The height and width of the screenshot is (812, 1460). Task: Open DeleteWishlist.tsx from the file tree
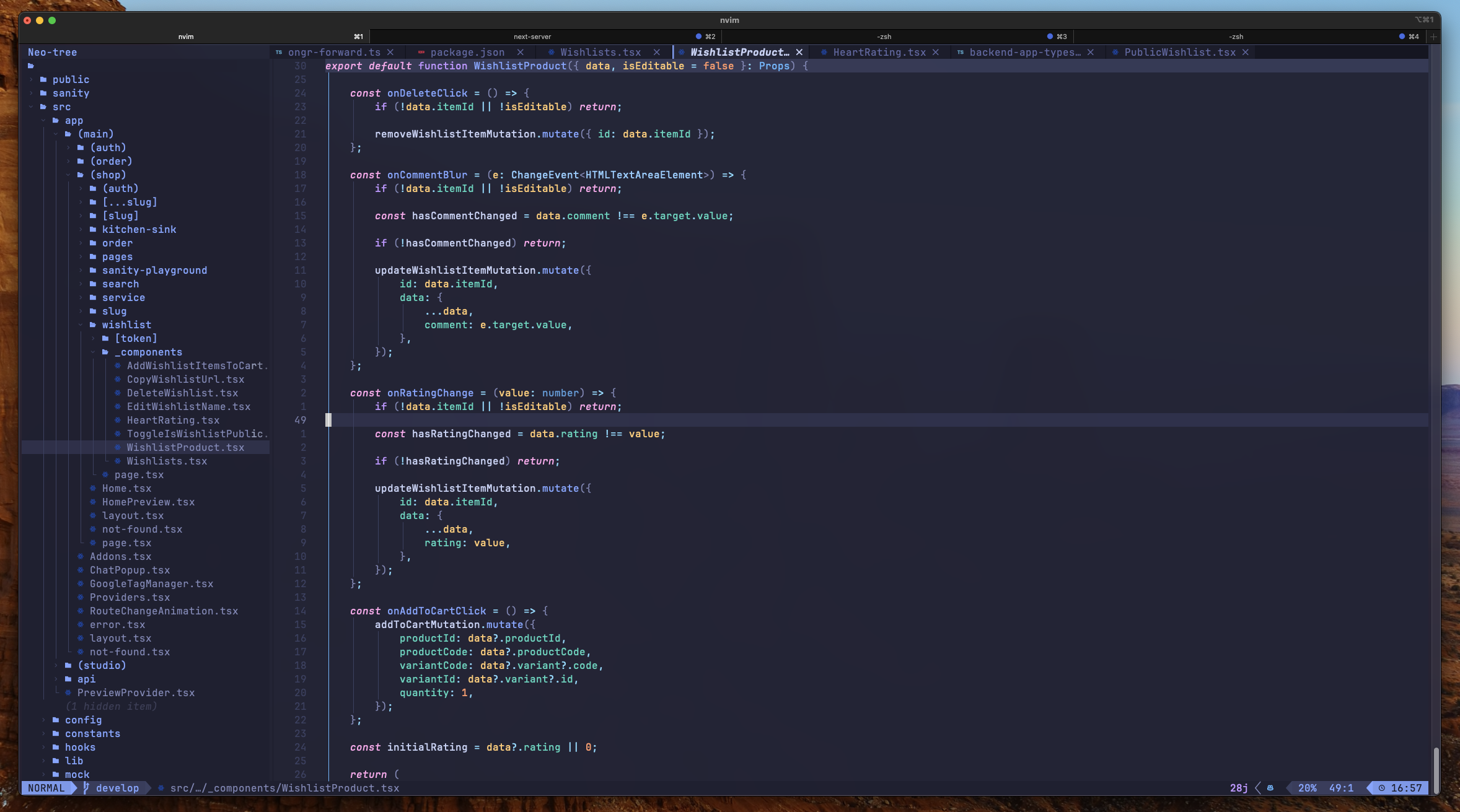[x=182, y=393]
